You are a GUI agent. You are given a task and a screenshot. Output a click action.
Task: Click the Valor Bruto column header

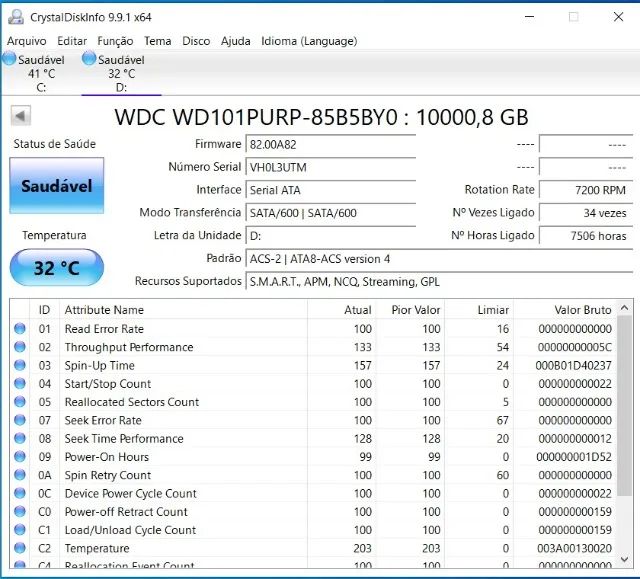pyautogui.click(x=565, y=310)
